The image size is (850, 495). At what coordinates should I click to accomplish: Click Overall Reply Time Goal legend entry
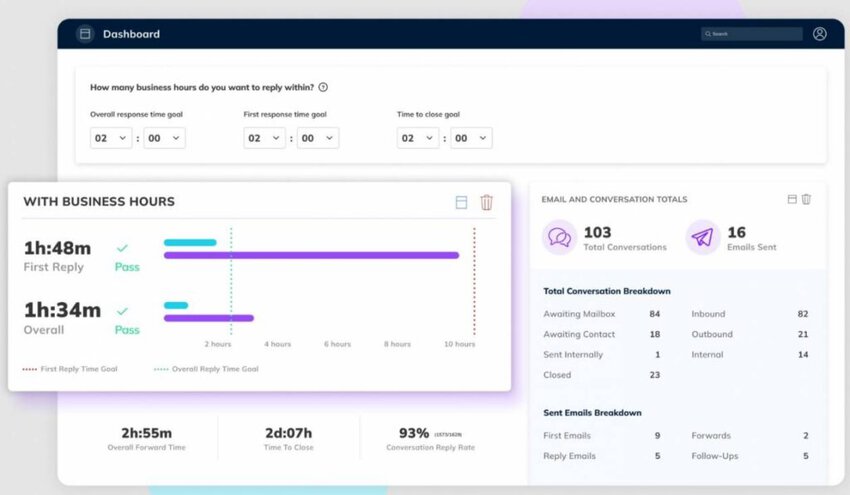[206, 369]
